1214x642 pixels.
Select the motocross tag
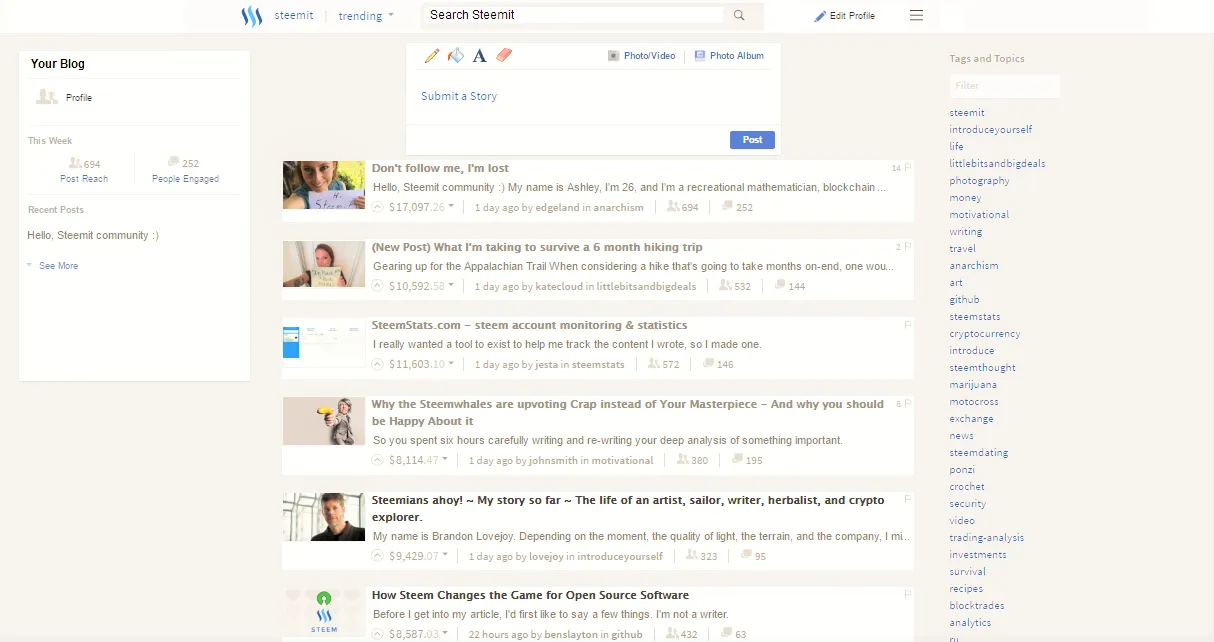pyautogui.click(x=974, y=401)
